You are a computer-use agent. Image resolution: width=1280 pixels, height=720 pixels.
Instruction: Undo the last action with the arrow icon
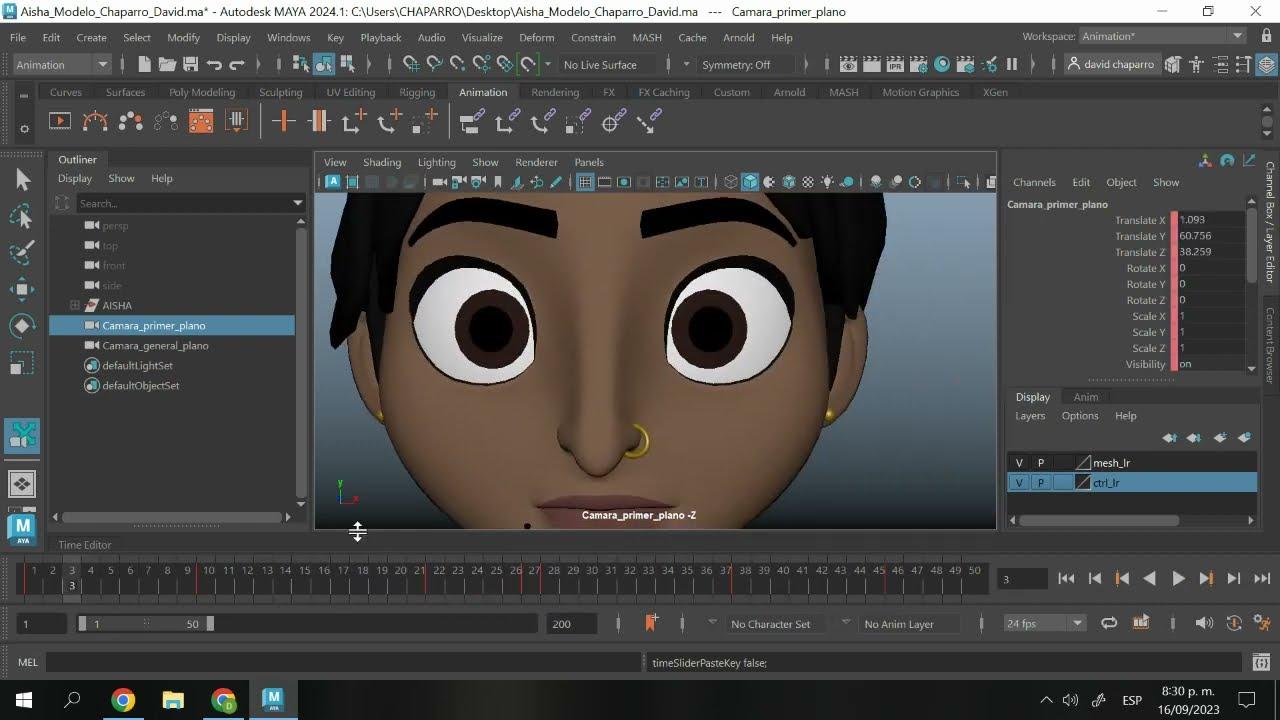[x=214, y=64]
